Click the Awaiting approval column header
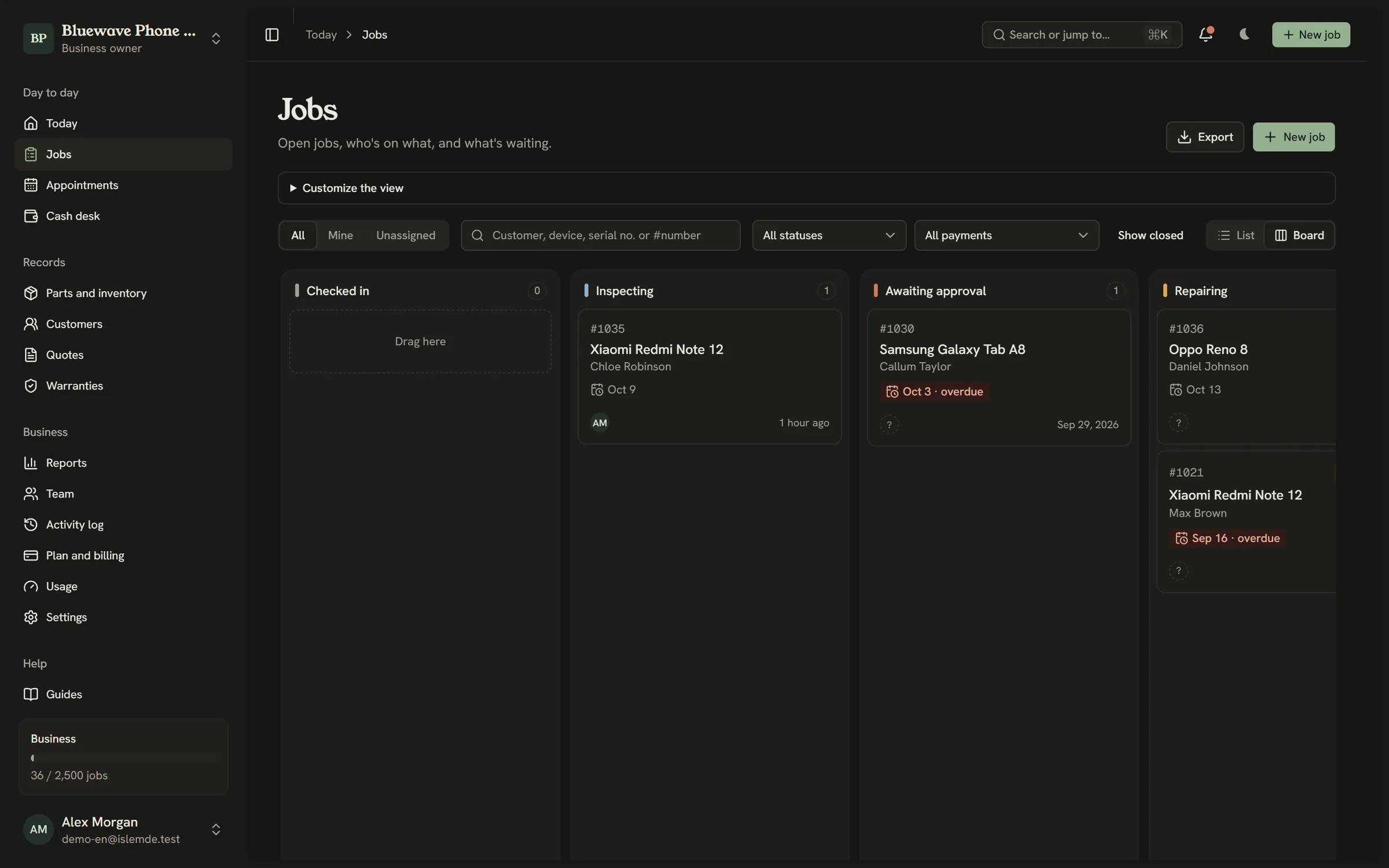This screenshot has height=868, width=1389. tap(999, 290)
